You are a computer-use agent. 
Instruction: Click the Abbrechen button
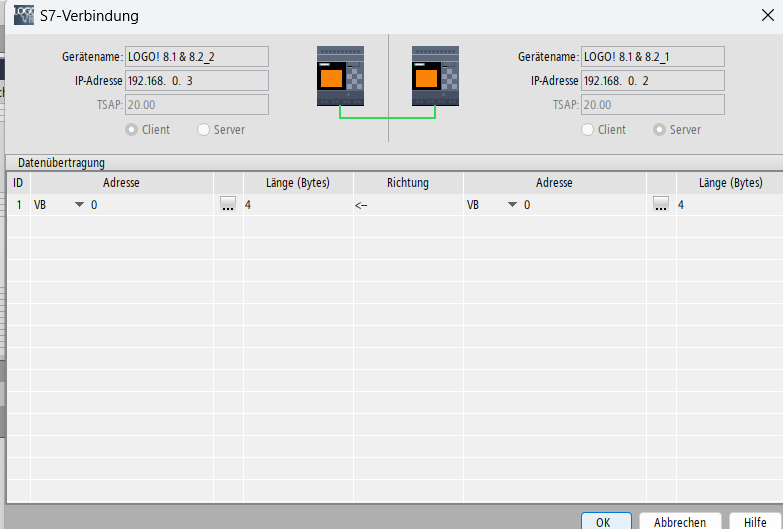point(680,521)
